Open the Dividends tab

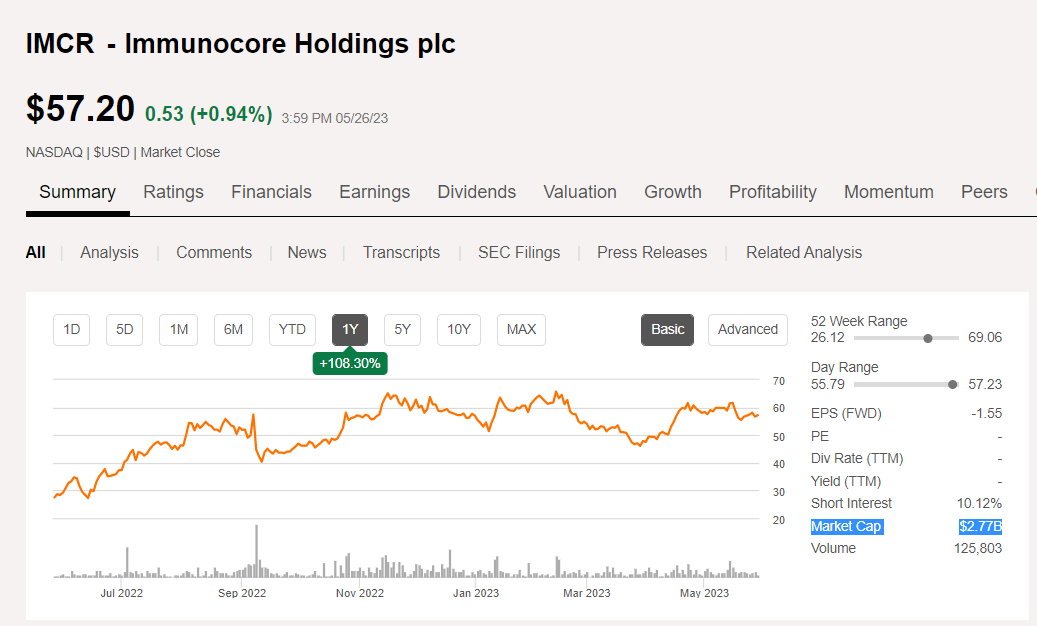tap(476, 192)
